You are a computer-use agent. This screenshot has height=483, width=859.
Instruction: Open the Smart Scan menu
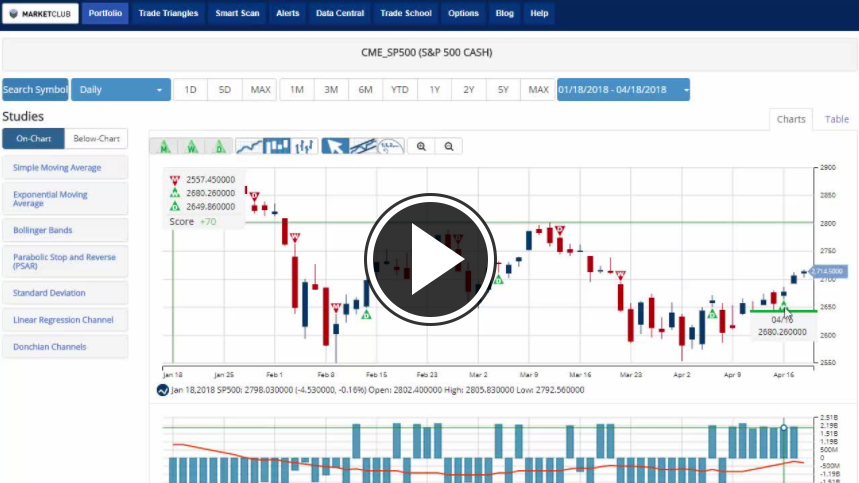pos(237,13)
